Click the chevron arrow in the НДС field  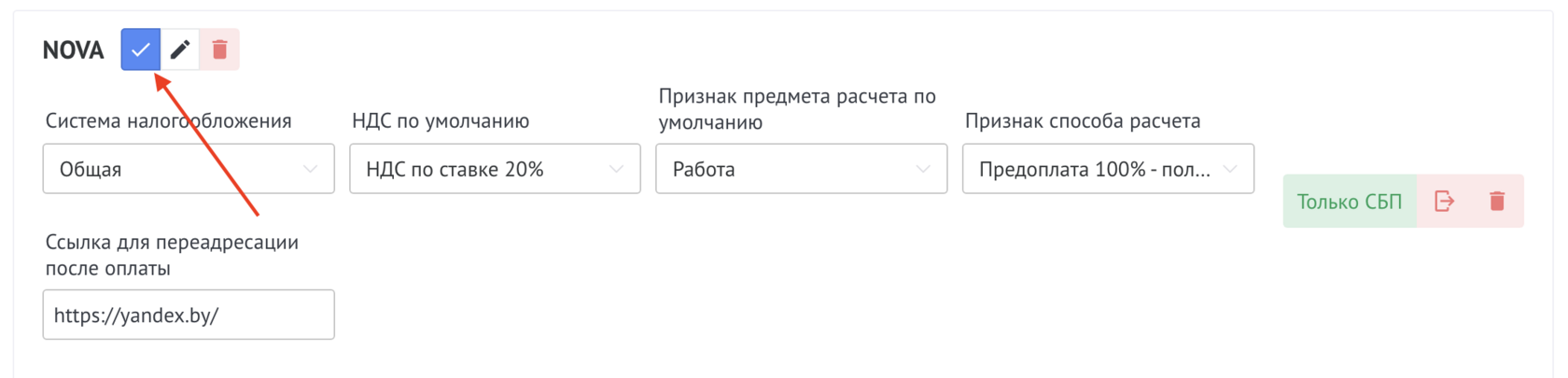click(x=616, y=169)
